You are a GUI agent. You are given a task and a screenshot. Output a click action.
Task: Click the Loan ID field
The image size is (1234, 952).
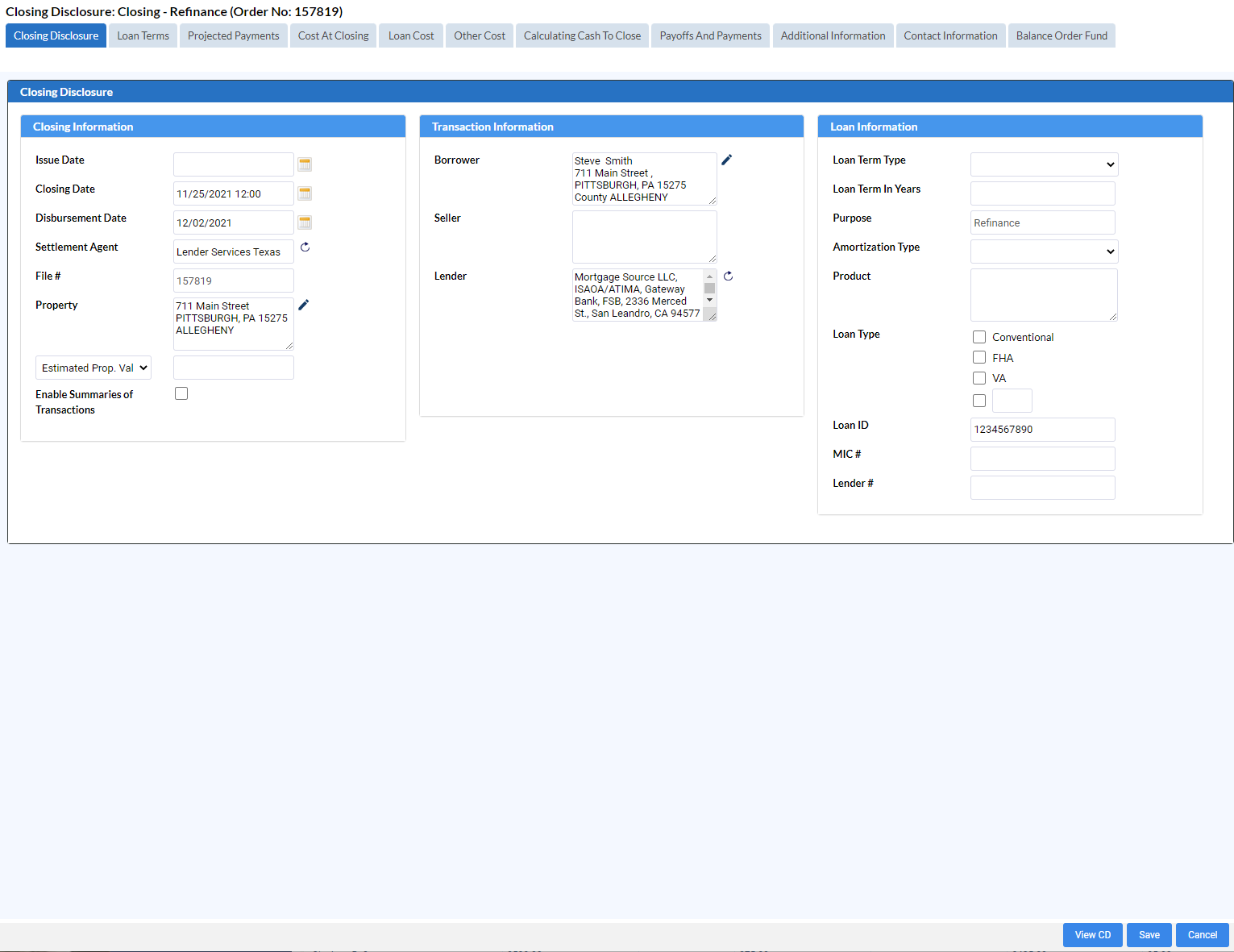[1043, 430]
